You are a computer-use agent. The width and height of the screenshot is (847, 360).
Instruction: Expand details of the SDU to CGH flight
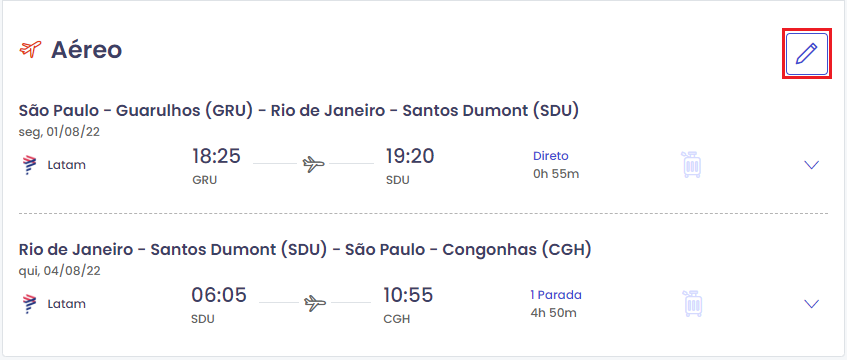coord(812,304)
